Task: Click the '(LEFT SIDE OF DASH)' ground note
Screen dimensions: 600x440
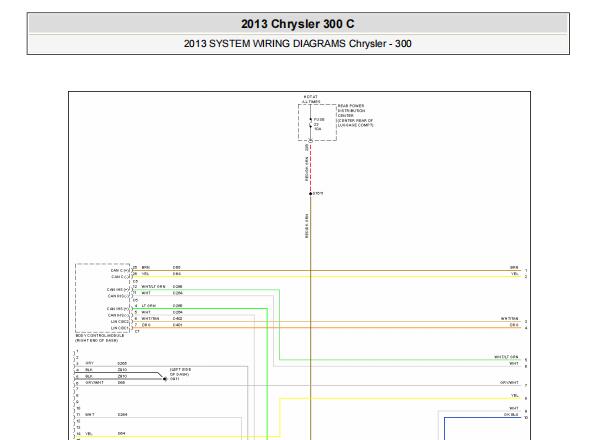Action: click(180, 372)
